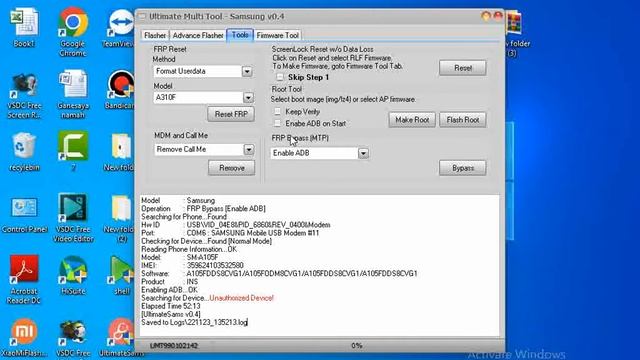This screenshot has width=640, height=360.
Task: Click the Ultimate Multi Tool title bar text
Action: 216,17
